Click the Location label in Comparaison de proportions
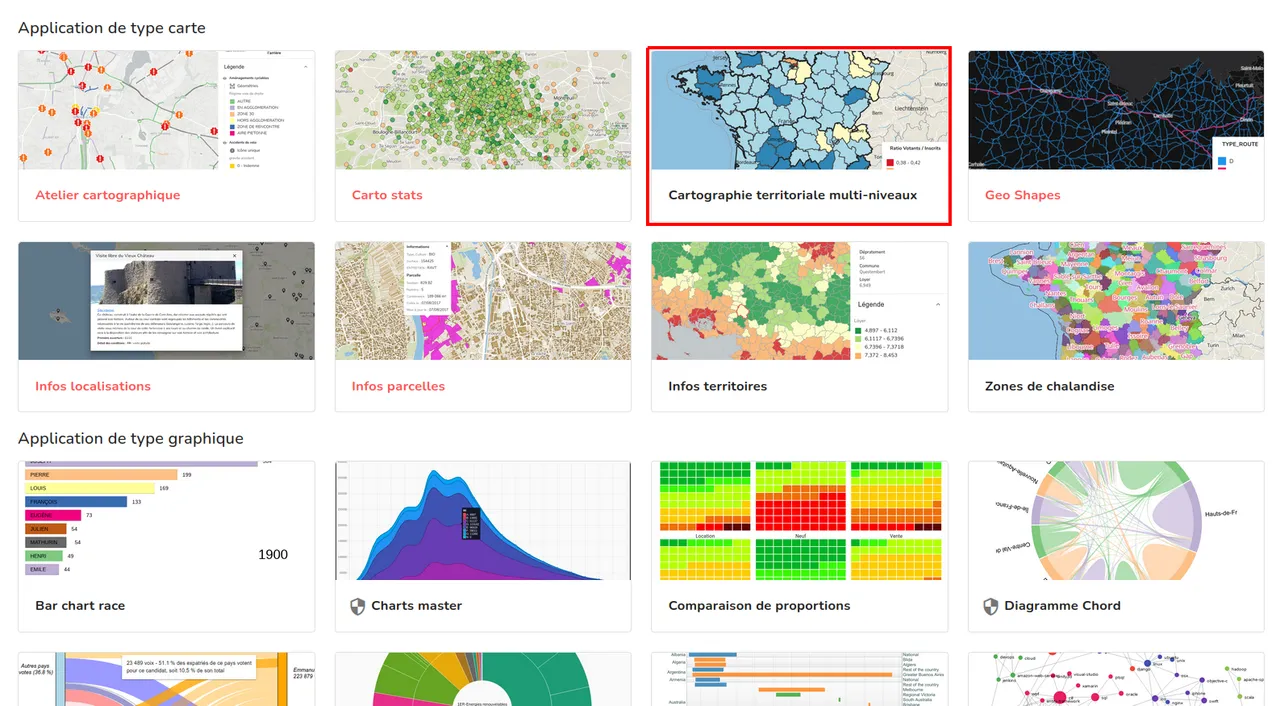1280x706 pixels. click(x=705, y=536)
